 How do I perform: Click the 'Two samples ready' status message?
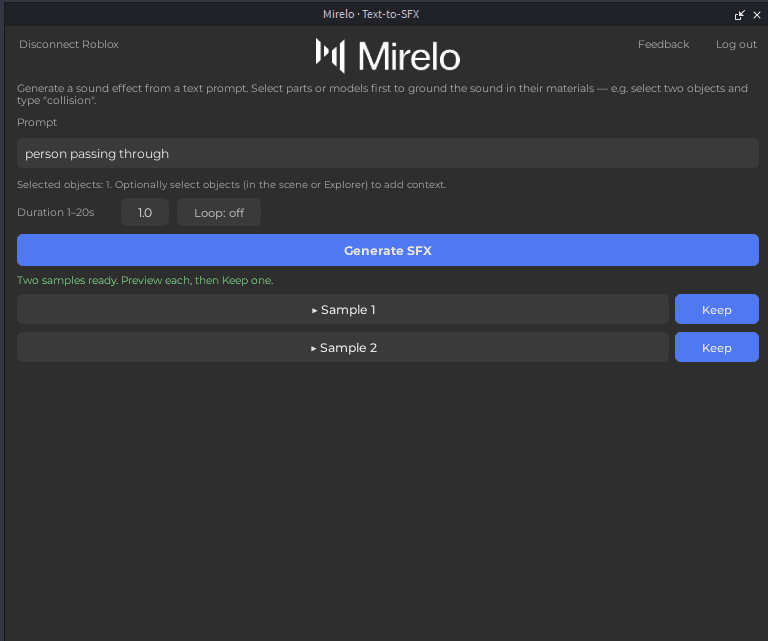(x=145, y=280)
